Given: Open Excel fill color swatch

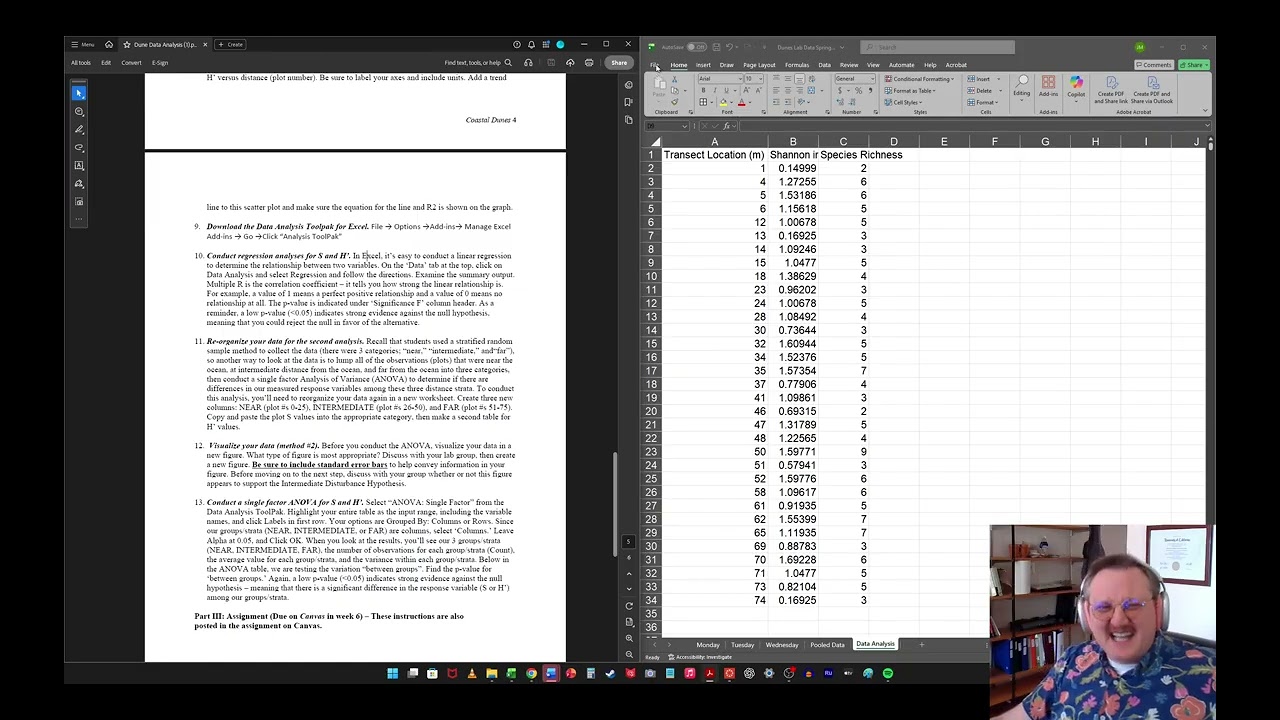Looking at the screenshot, I should tap(723, 102).
